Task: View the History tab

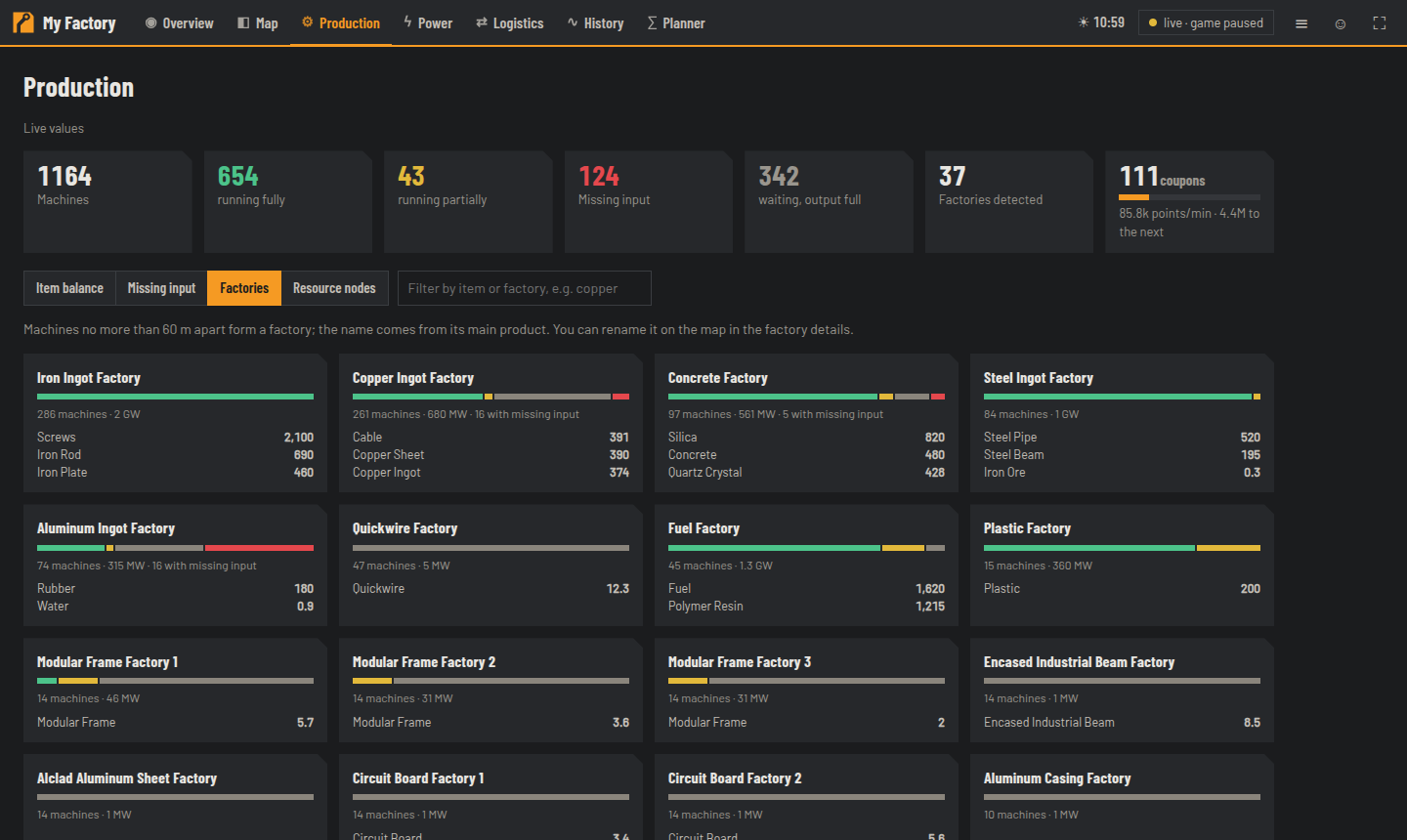Action: click(595, 23)
